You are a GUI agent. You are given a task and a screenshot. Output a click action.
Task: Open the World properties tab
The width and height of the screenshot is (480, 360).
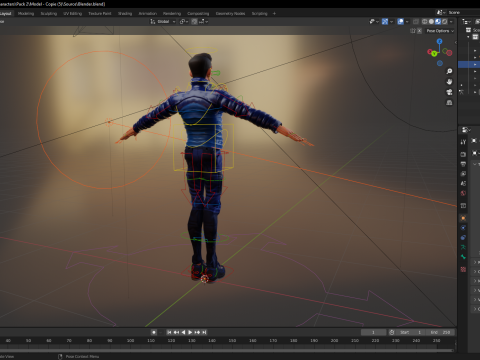point(463,193)
